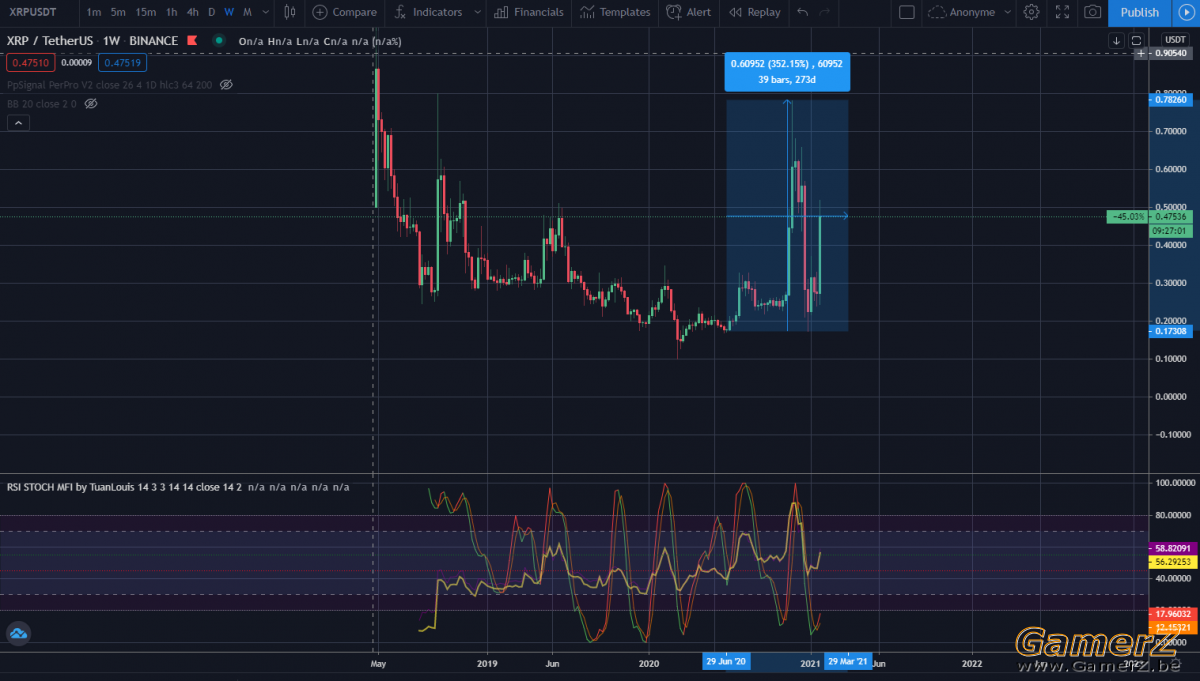Select the 1h timeframe

(171, 12)
